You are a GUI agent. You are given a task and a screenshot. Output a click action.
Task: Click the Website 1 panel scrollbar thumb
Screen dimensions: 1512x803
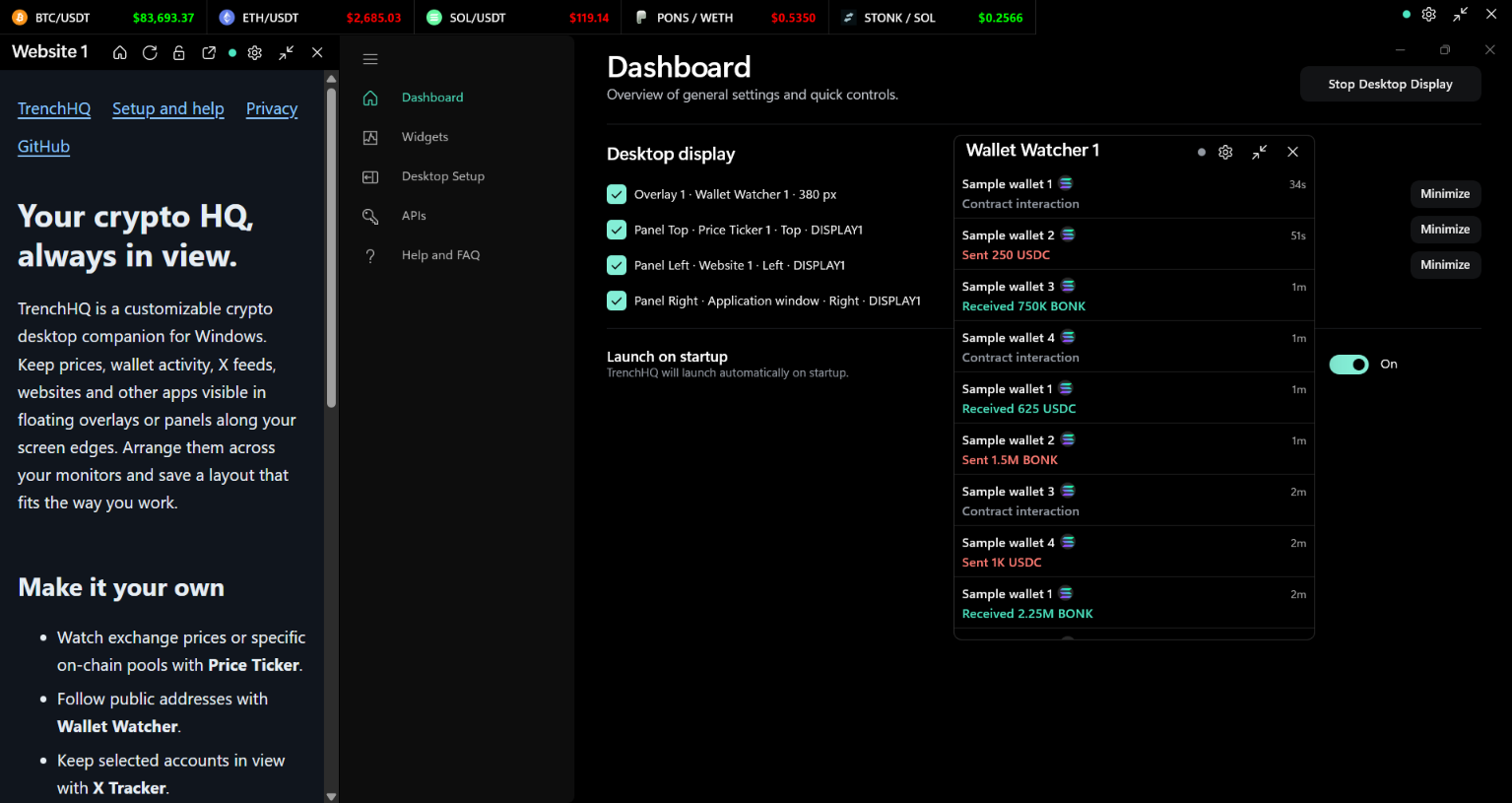point(331,246)
